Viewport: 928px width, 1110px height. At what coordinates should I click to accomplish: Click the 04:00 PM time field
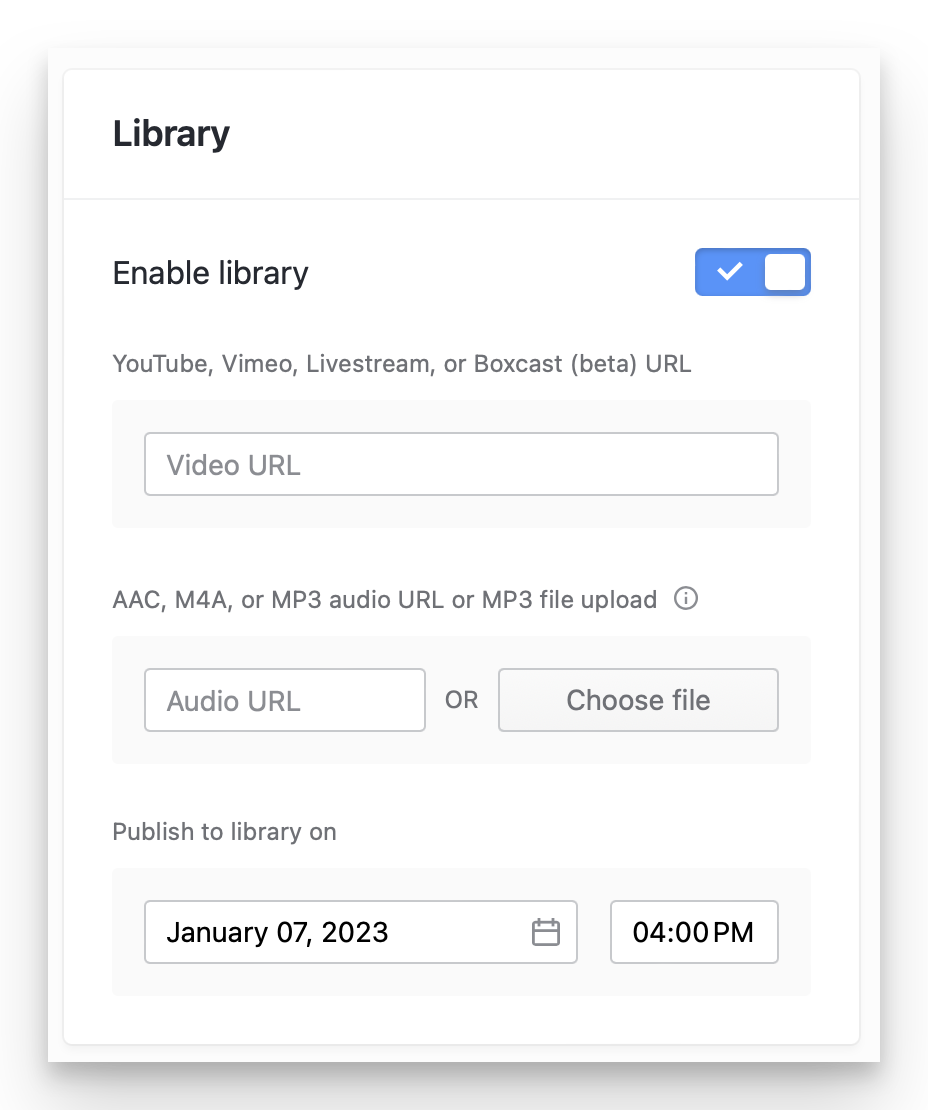point(694,932)
